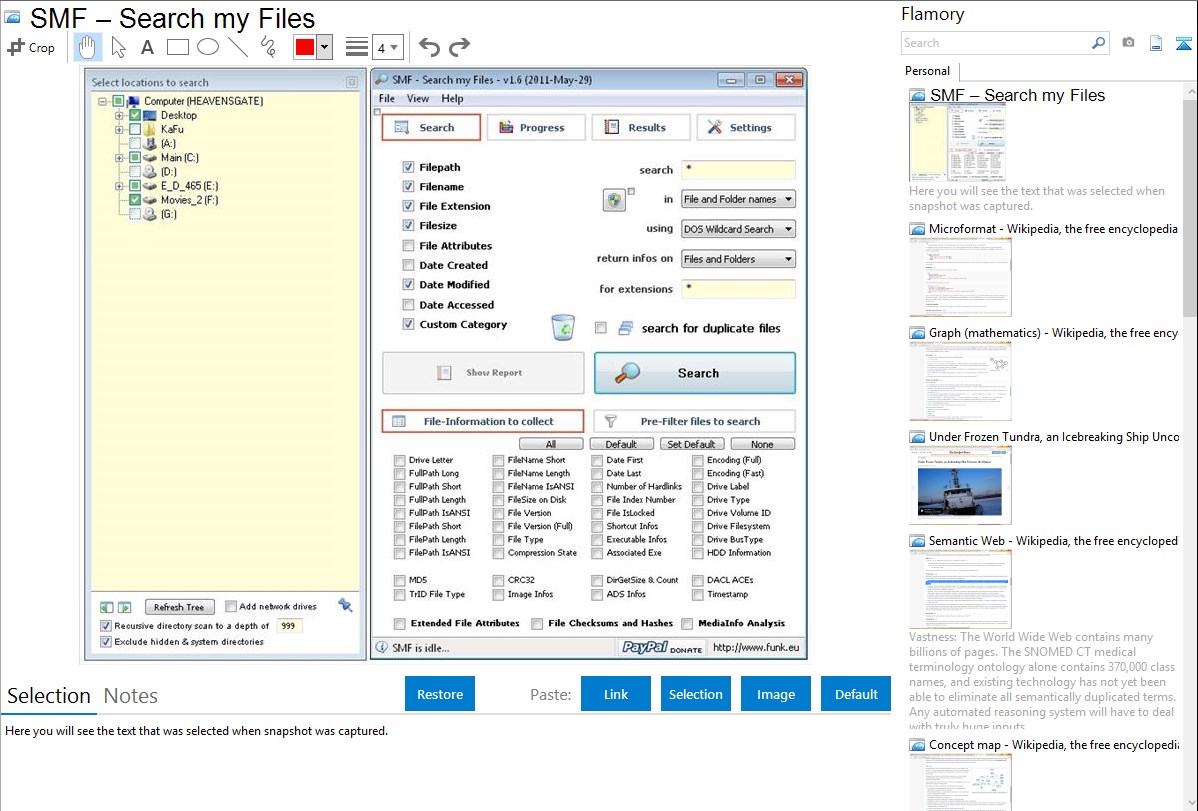1198x811 pixels.
Task: Click the 'for extensions' input field
Action: point(738,289)
